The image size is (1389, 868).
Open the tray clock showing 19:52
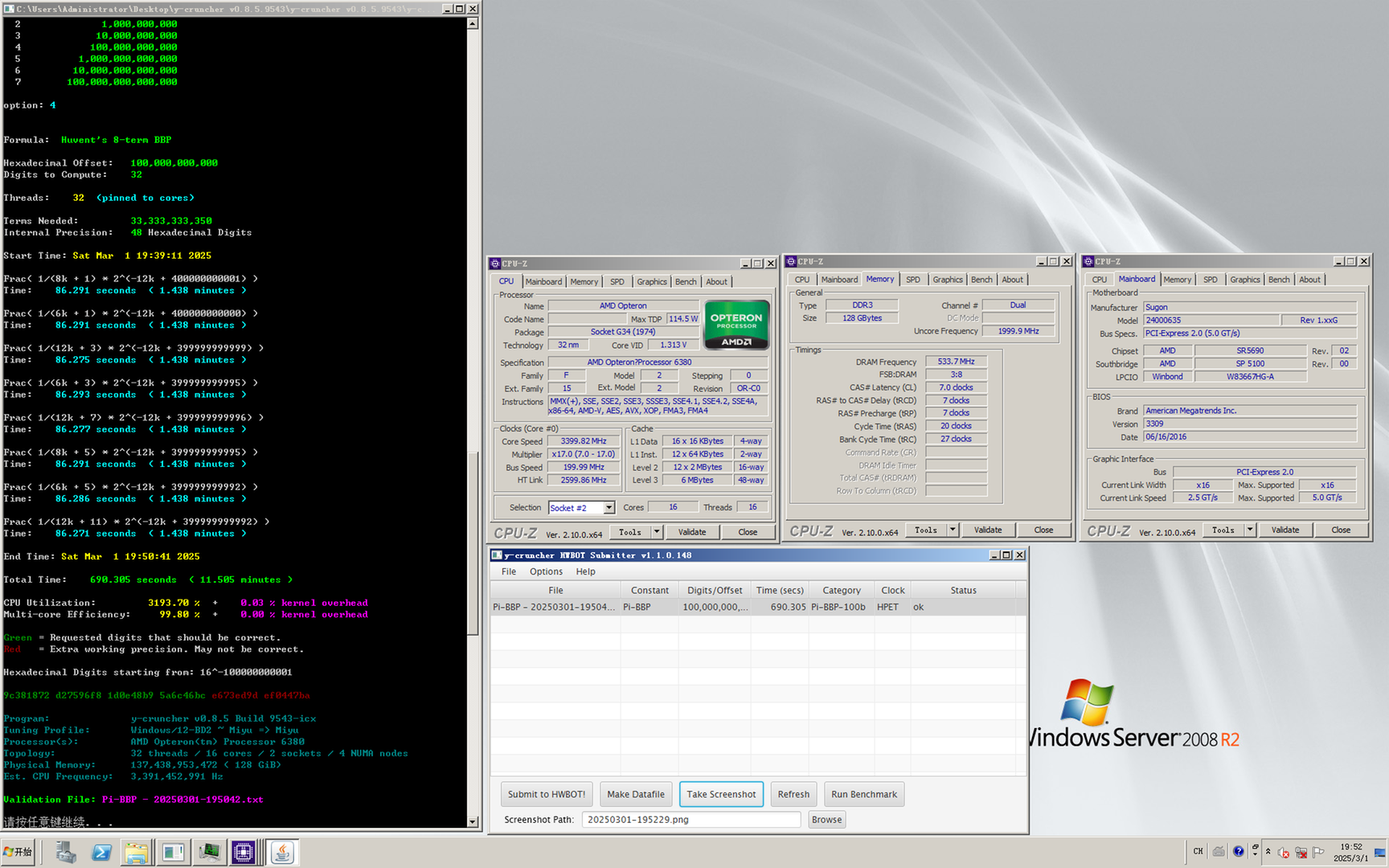[1351, 852]
